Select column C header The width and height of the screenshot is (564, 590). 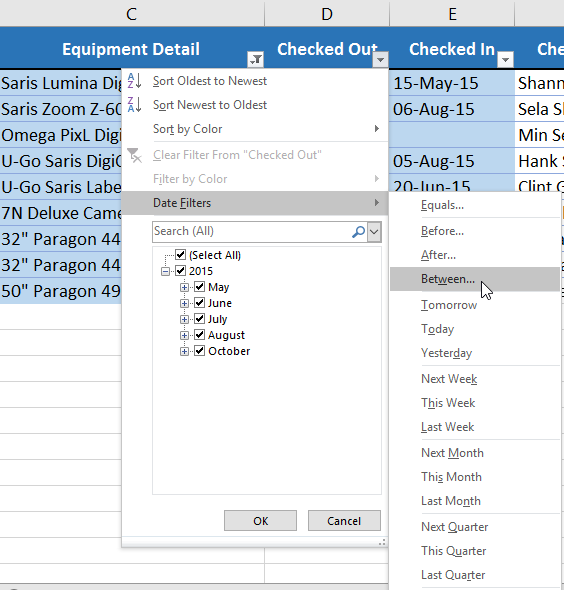click(x=132, y=14)
